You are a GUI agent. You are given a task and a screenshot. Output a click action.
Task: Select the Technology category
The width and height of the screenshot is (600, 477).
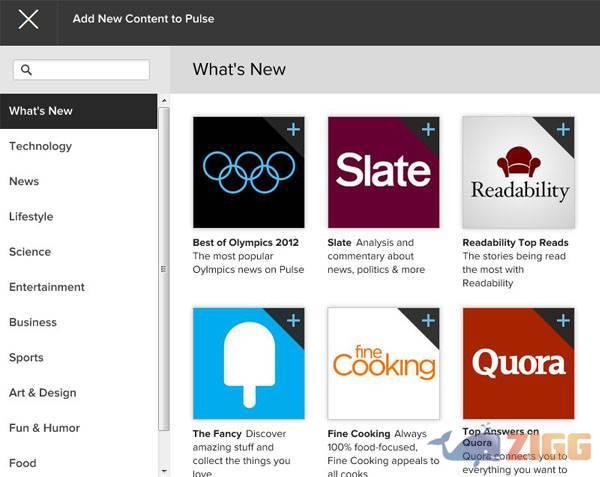[78, 146]
